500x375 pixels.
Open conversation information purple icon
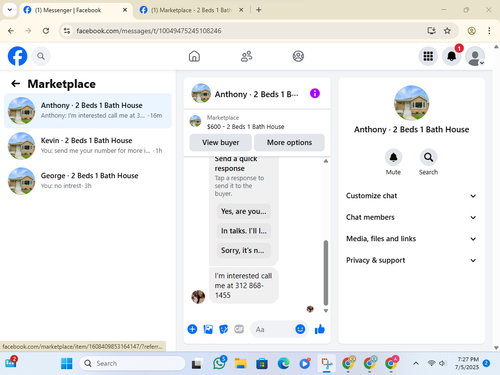click(x=315, y=93)
